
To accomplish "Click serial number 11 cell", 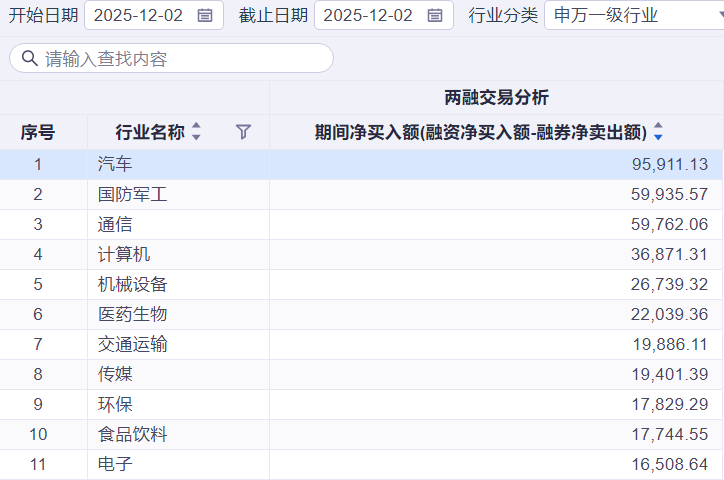I will pos(38,464).
